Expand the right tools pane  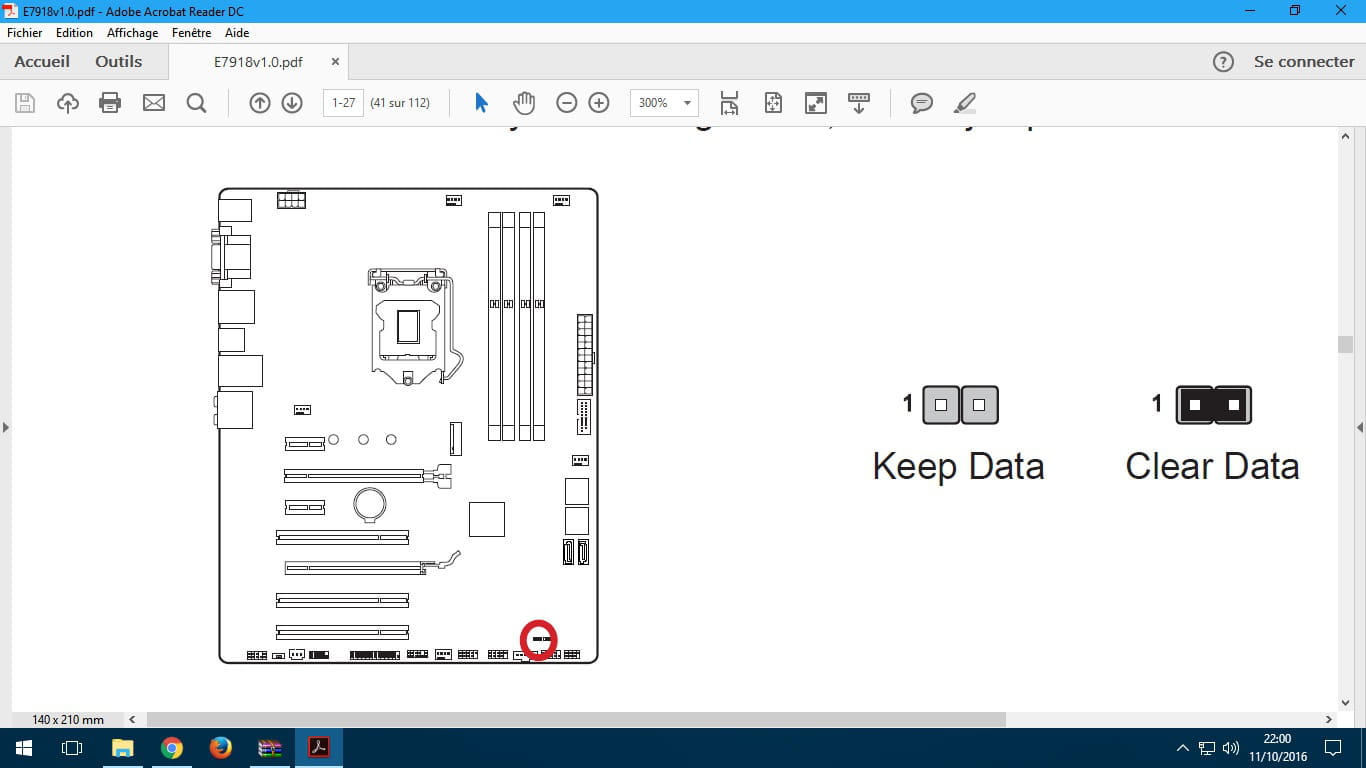click(1359, 428)
